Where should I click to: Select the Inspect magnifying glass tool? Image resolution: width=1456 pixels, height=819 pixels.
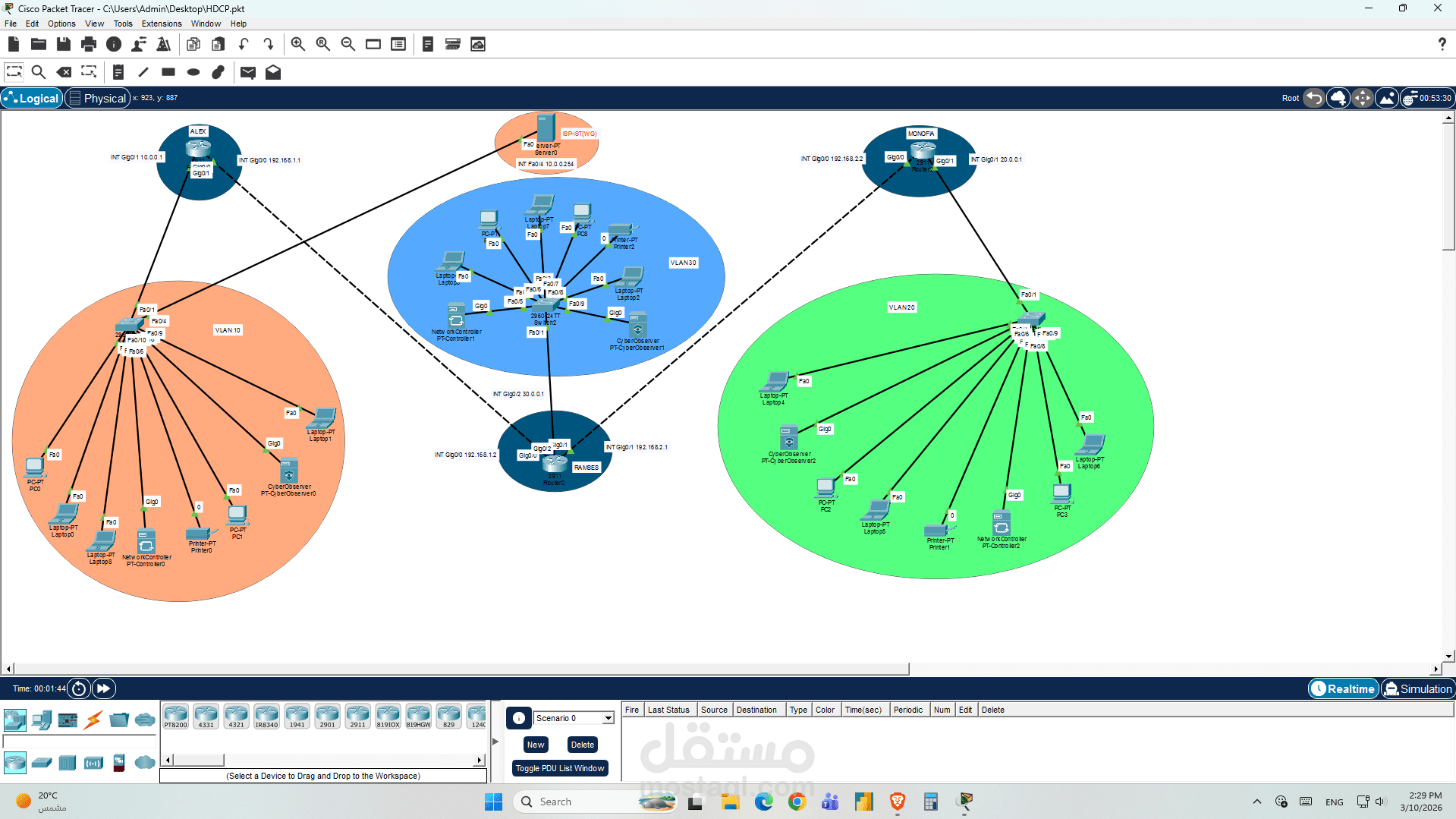coord(39,72)
